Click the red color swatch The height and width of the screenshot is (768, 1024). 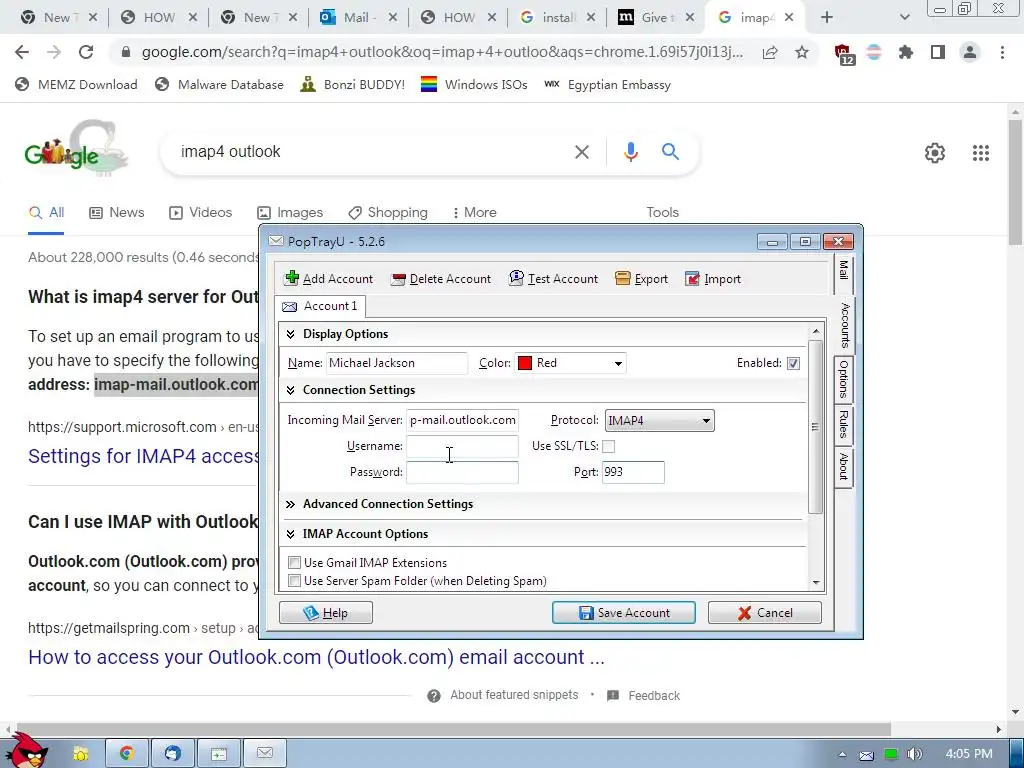pyautogui.click(x=524, y=363)
